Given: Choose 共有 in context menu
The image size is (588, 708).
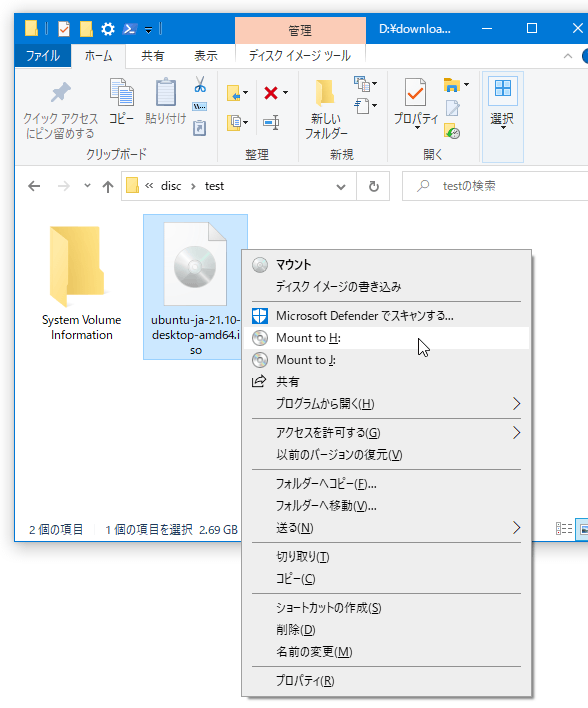Looking at the screenshot, I should coord(386,382).
